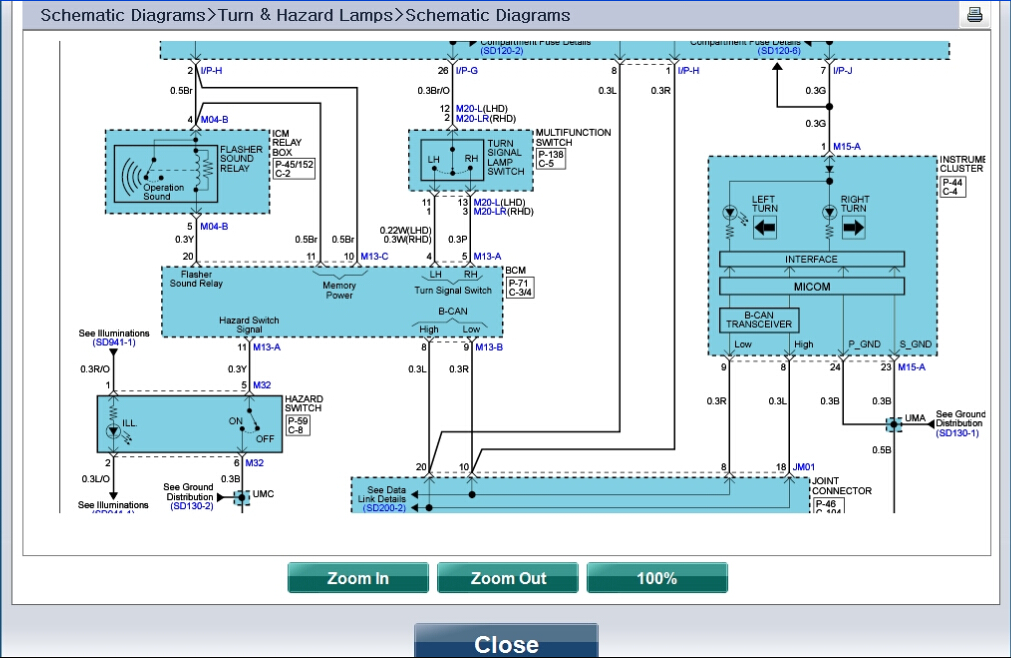
Task: Click the 'Memory Power' text in BCM
Action: click(x=339, y=290)
